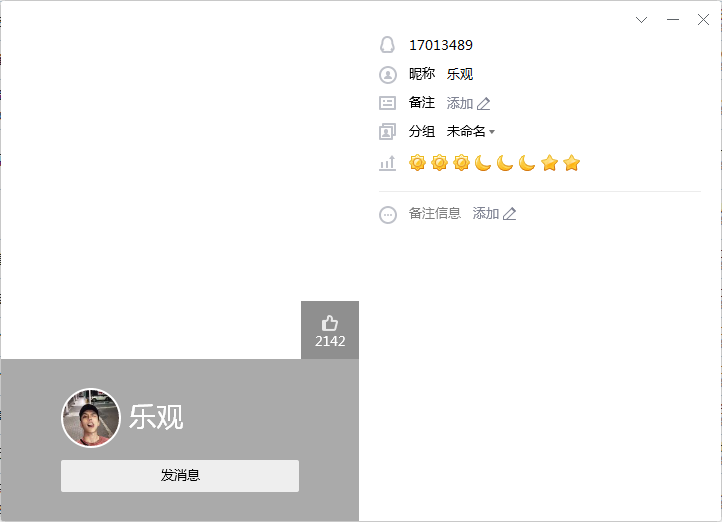Click the nickname person icon

(388, 75)
